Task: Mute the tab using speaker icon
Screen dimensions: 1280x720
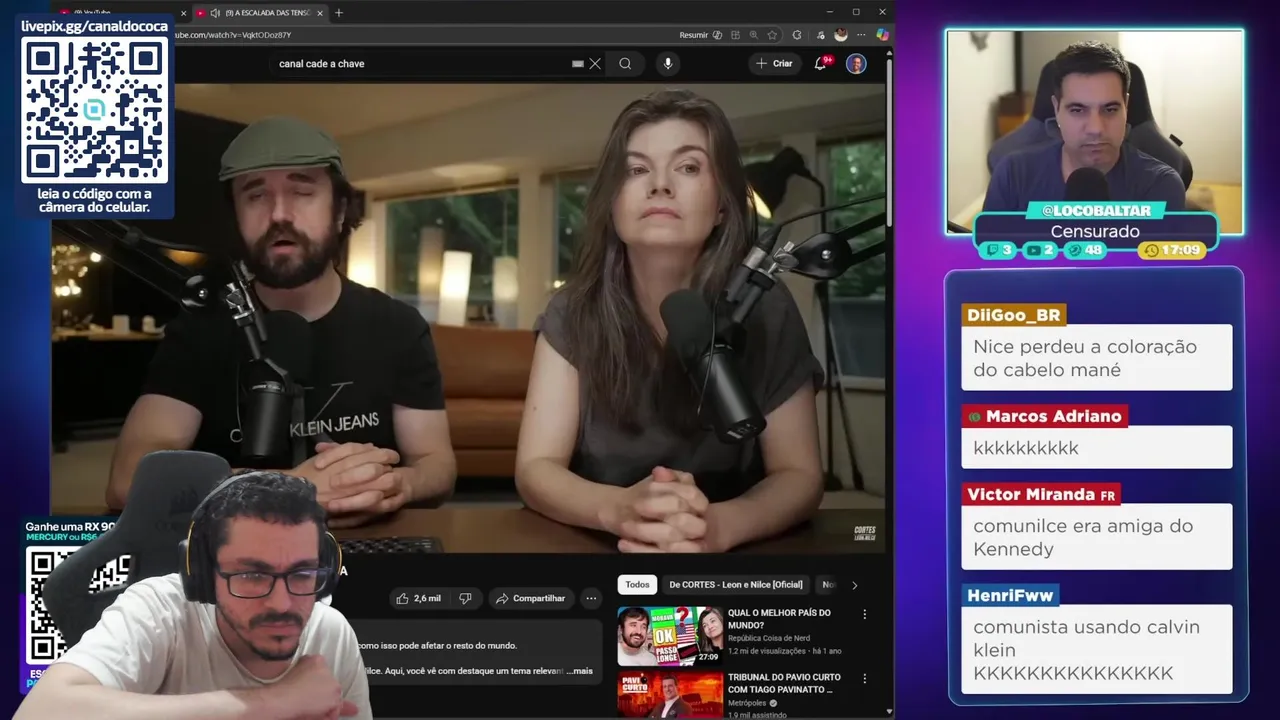Action: coord(215,13)
